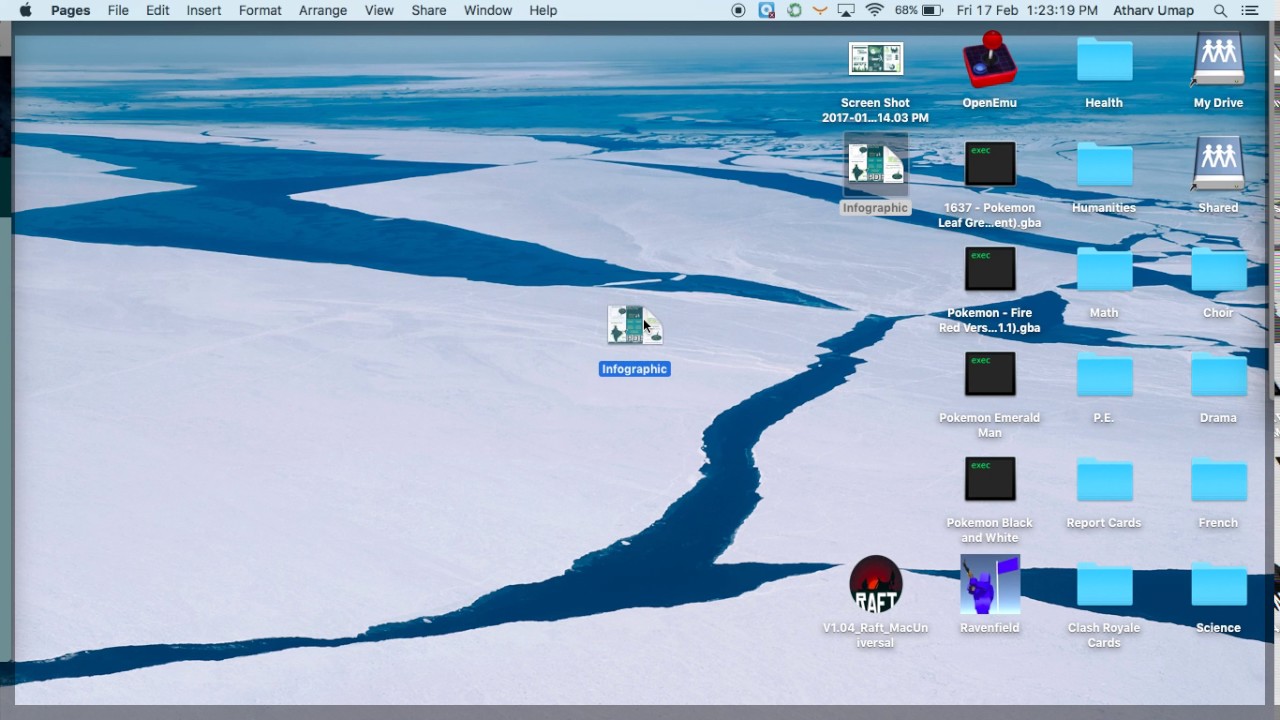The image size is (1280, 720).
Task: Select the Shared network drive icon
Action: (x=1218, y=165)
